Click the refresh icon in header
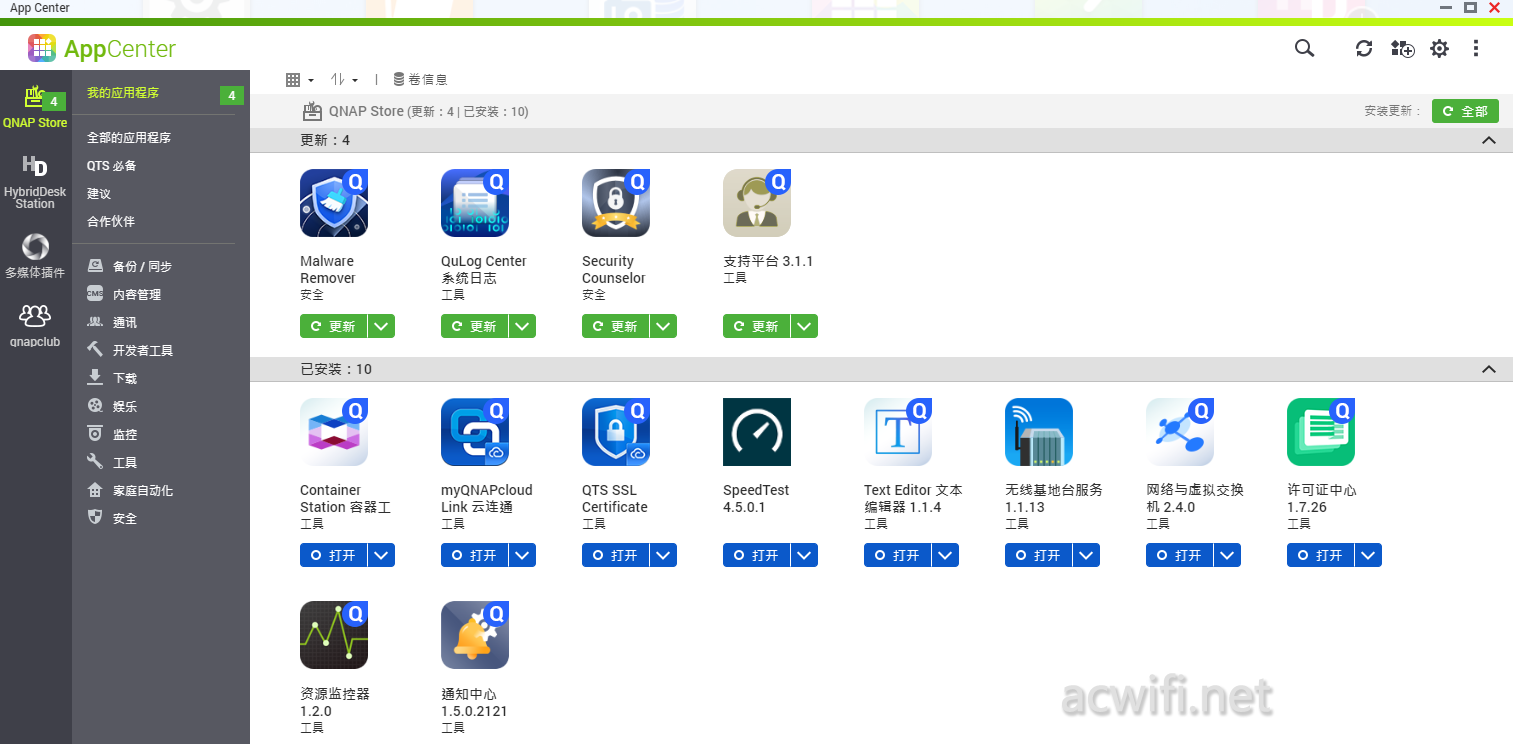Image resolution: width=1513 pixels, height=744 pixels. tap(1364, 48)
